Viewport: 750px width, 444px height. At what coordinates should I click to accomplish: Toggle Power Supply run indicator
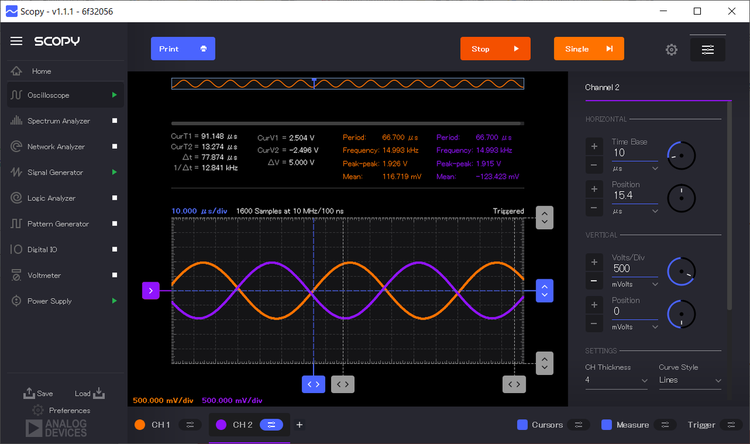114,300
